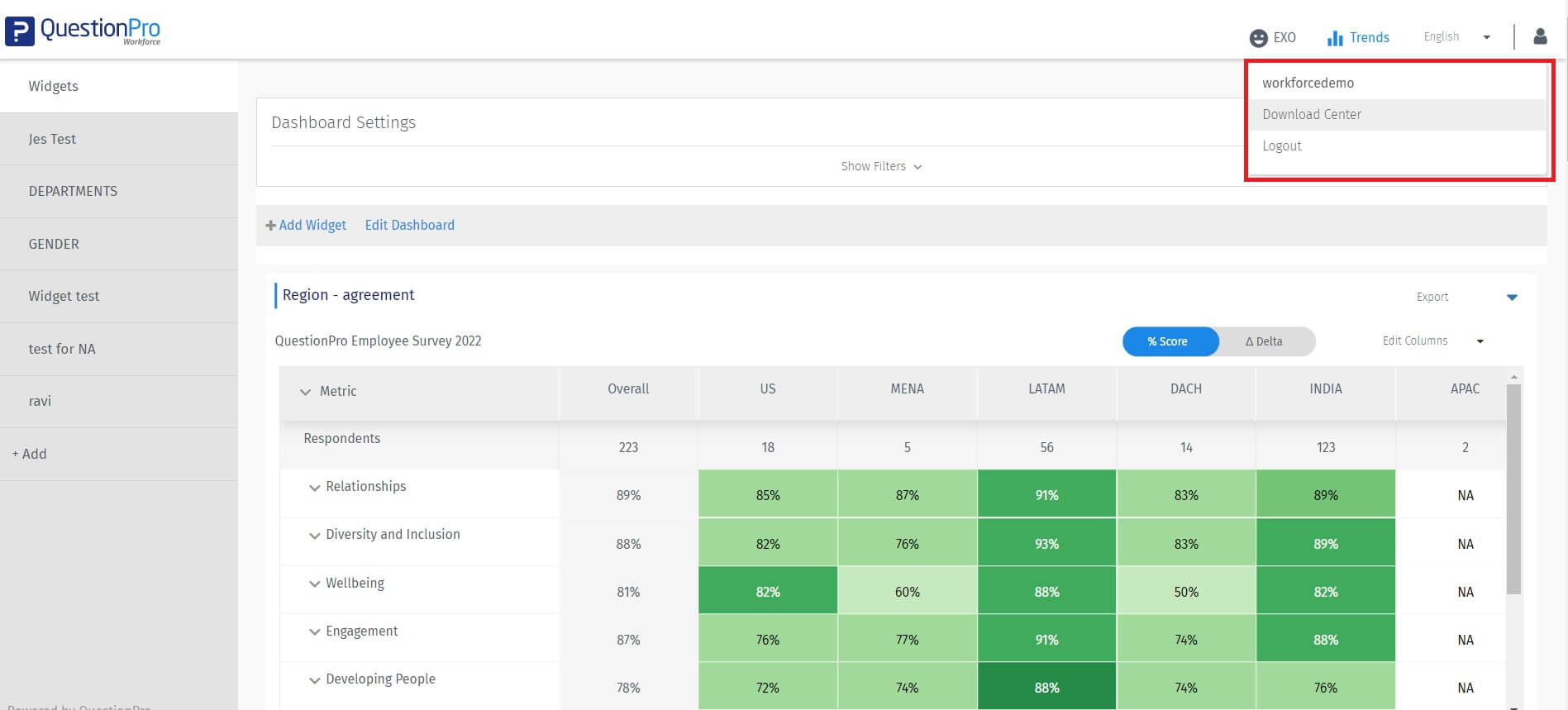Click the LATAM Relationships 91% cell
This screenshot has width=1568, height=710.
coord(1046,494)
